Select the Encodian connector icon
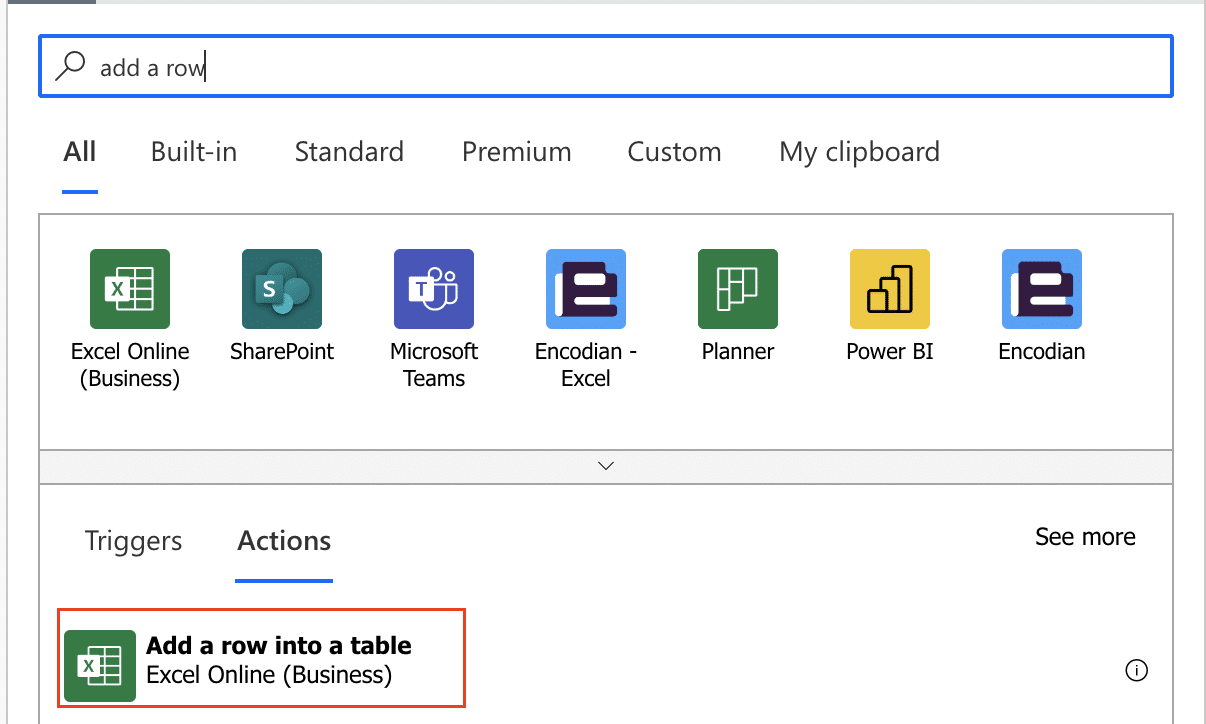The image size is (1206, 724). pyautogui.click(x=1042, y=289)
